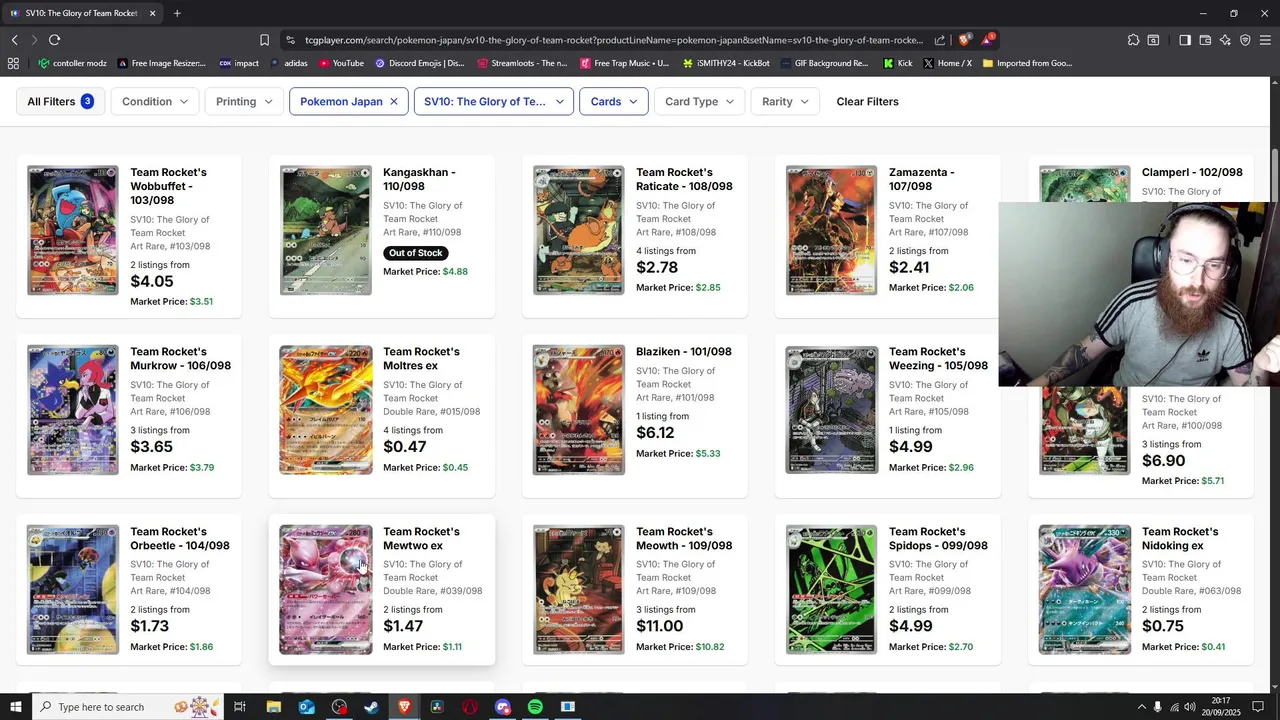Open the Kick bookmark
The height and width of the screenshot is (720, 1280).
click(898, 63)
